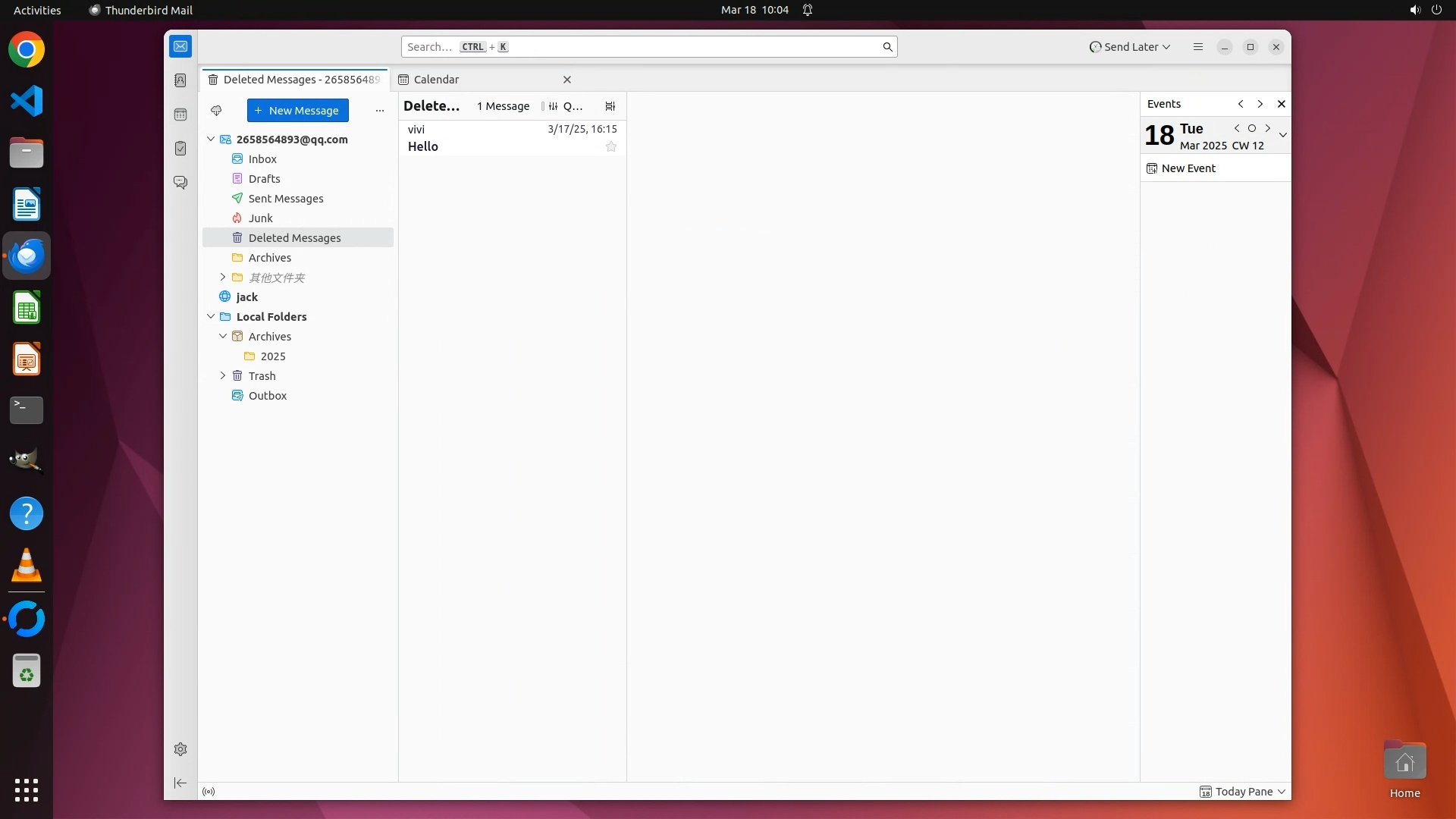The width and height of the screenshot is (1456, 819).
Task: Collapse the 2658564893@qq.com account tree
Action: tap(211, 140)
